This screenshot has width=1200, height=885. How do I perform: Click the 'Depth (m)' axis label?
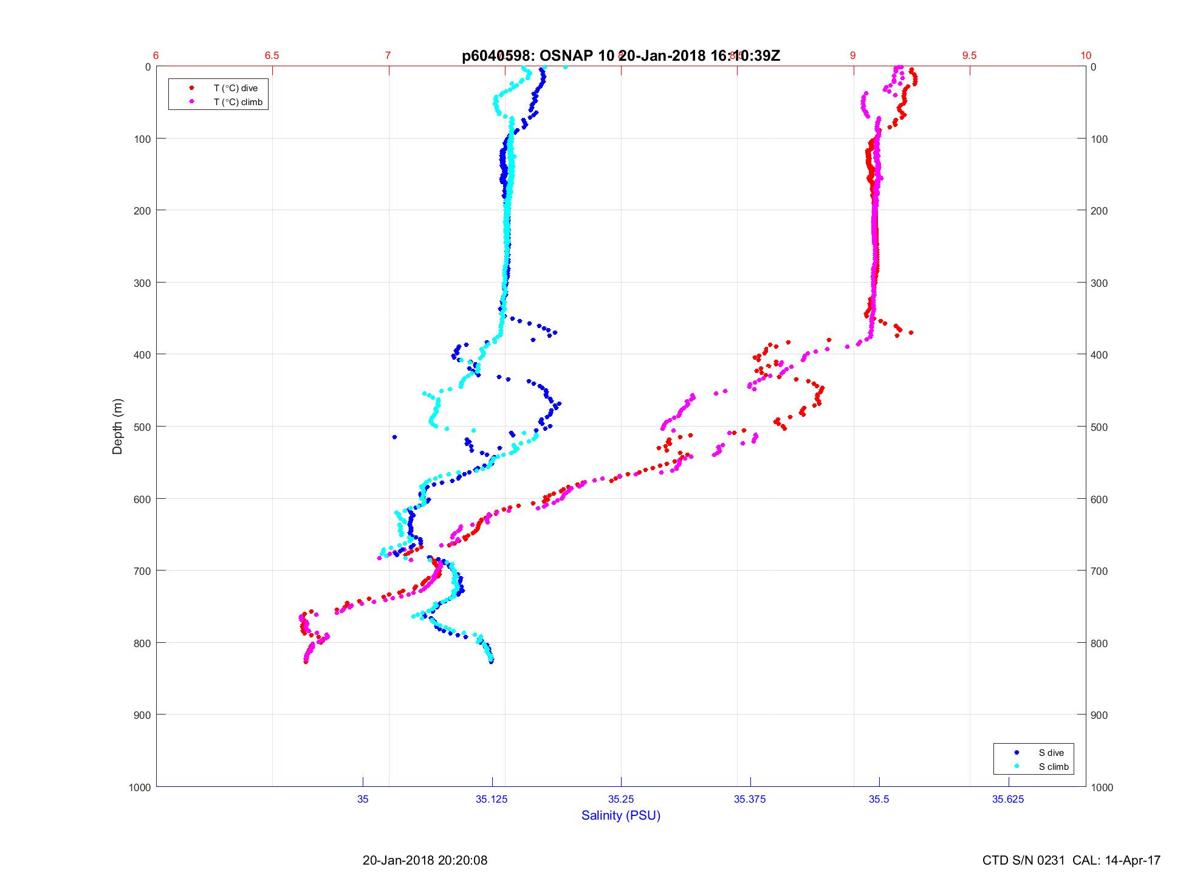(118, 426)
